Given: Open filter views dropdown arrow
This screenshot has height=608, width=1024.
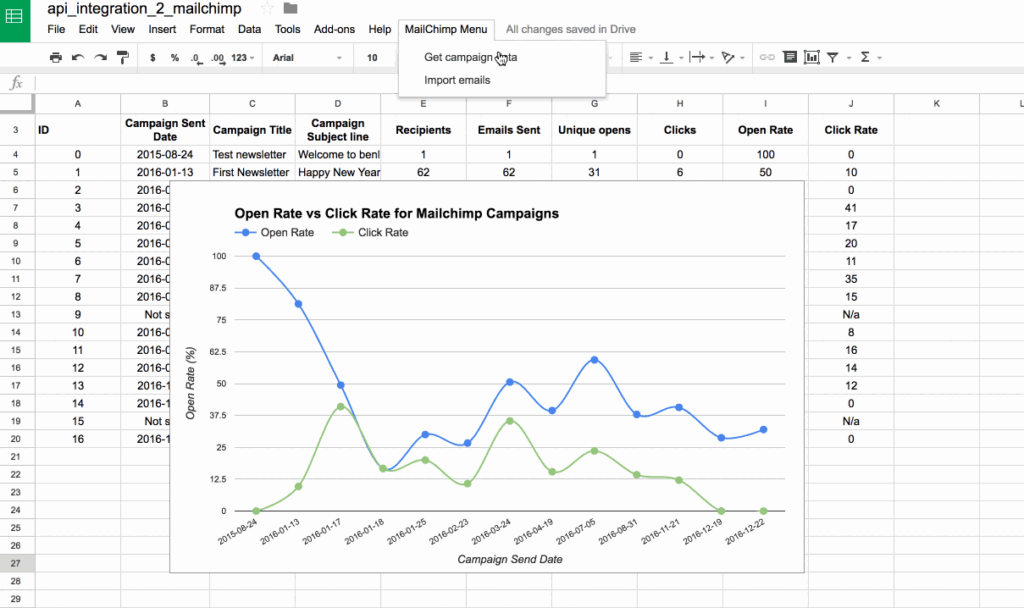Looking at the screenshot, I should point(849,57).
